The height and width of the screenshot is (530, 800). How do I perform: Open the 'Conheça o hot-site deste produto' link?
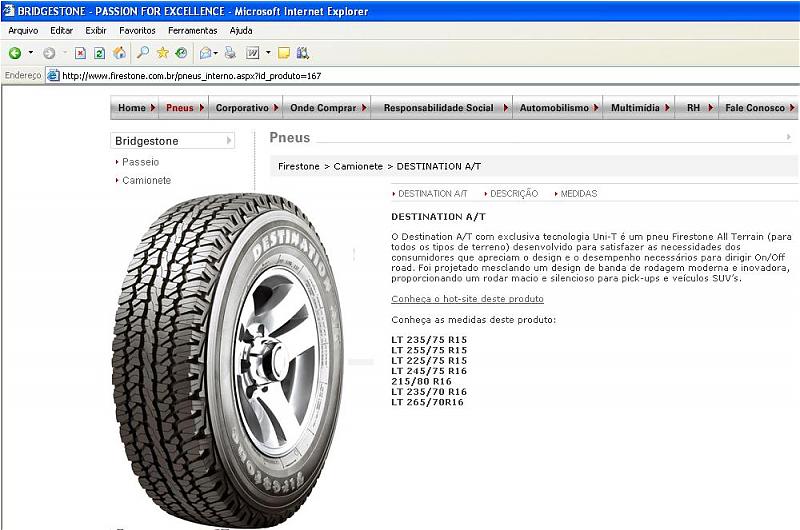(x=467, y=299)
